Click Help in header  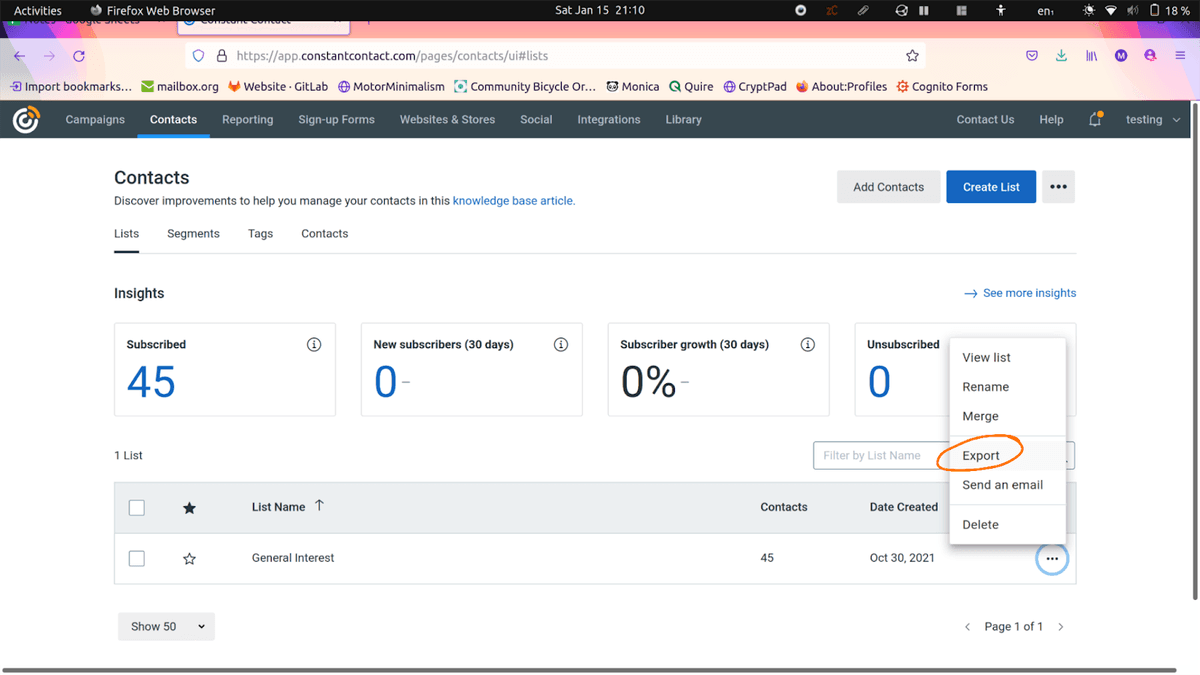click(1051, 119)
